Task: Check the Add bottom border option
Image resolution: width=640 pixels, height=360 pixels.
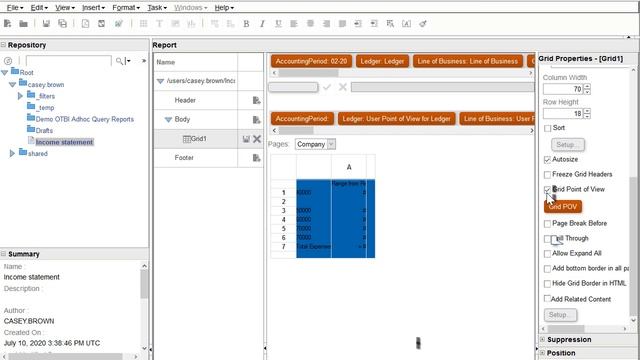Action: point(548,269)
